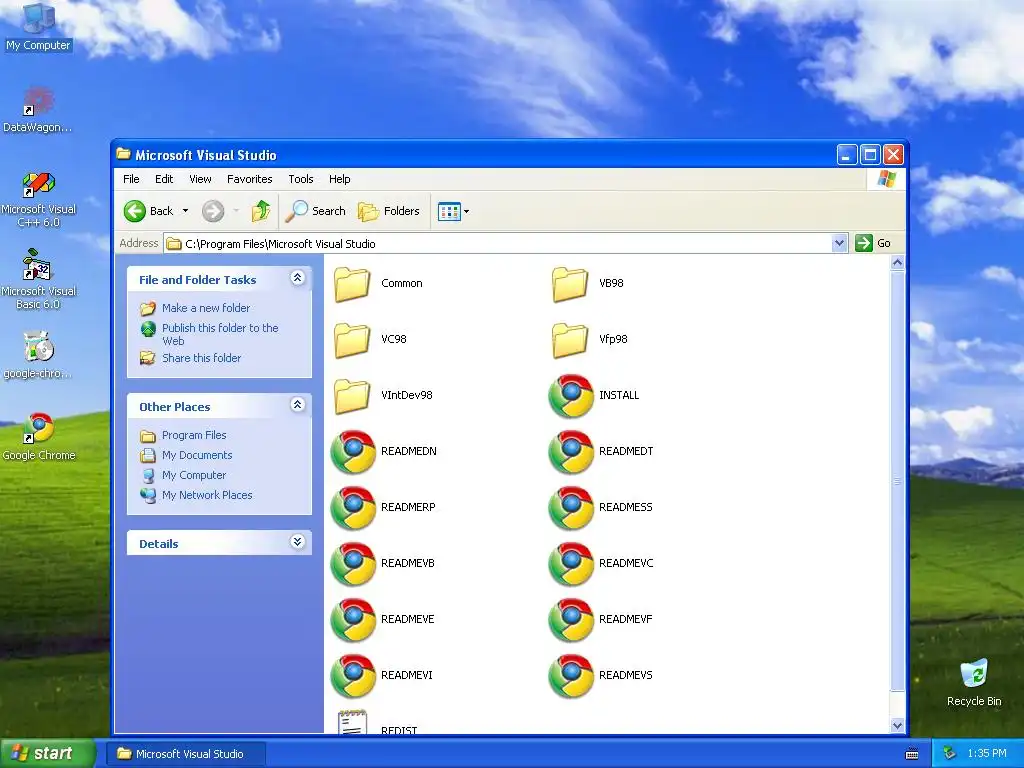1024x768 pixels.
Task: Select Google Chrome desktop shortcut
Action: (39, 436)
